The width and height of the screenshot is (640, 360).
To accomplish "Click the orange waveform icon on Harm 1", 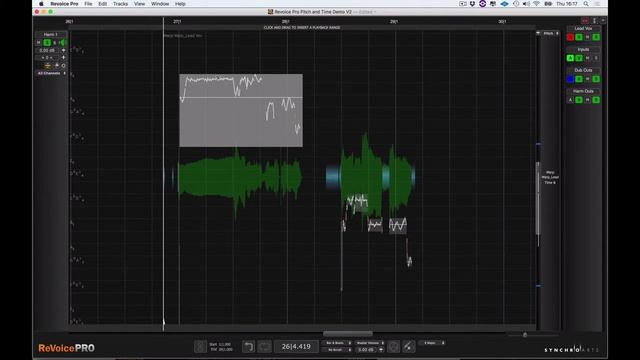I will 47,65.
